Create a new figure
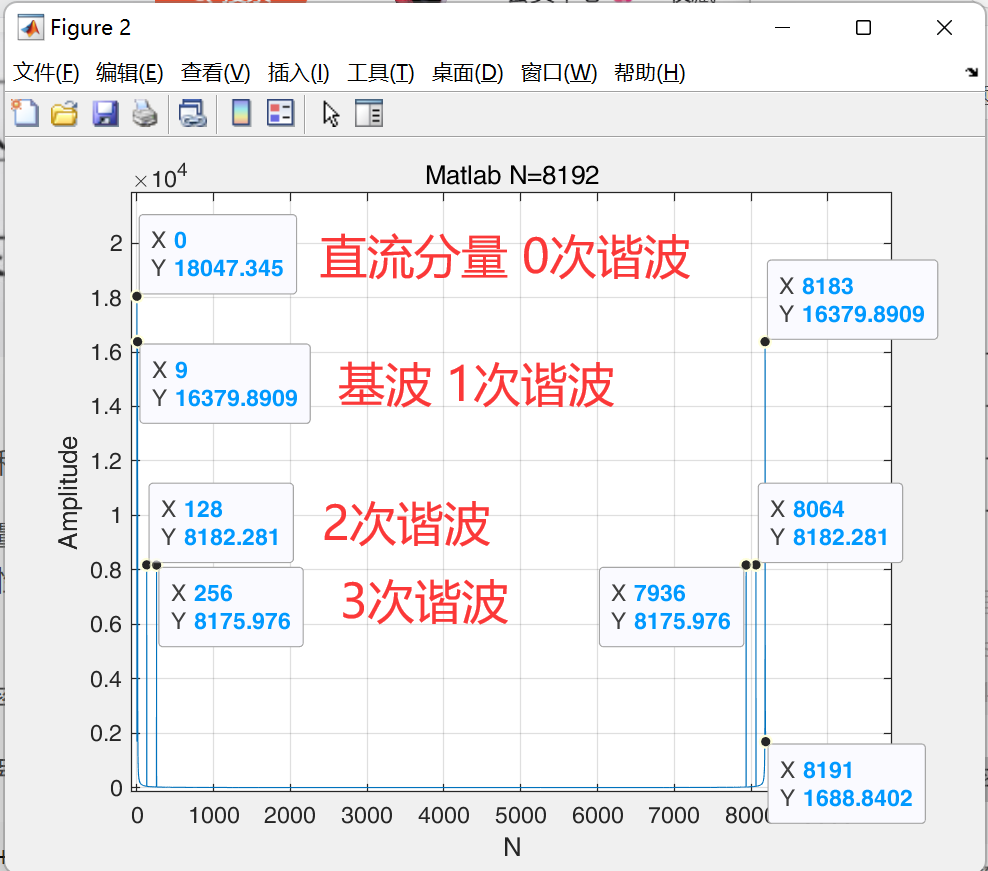Screen dimensions: 988x871 tap(24, 113)
